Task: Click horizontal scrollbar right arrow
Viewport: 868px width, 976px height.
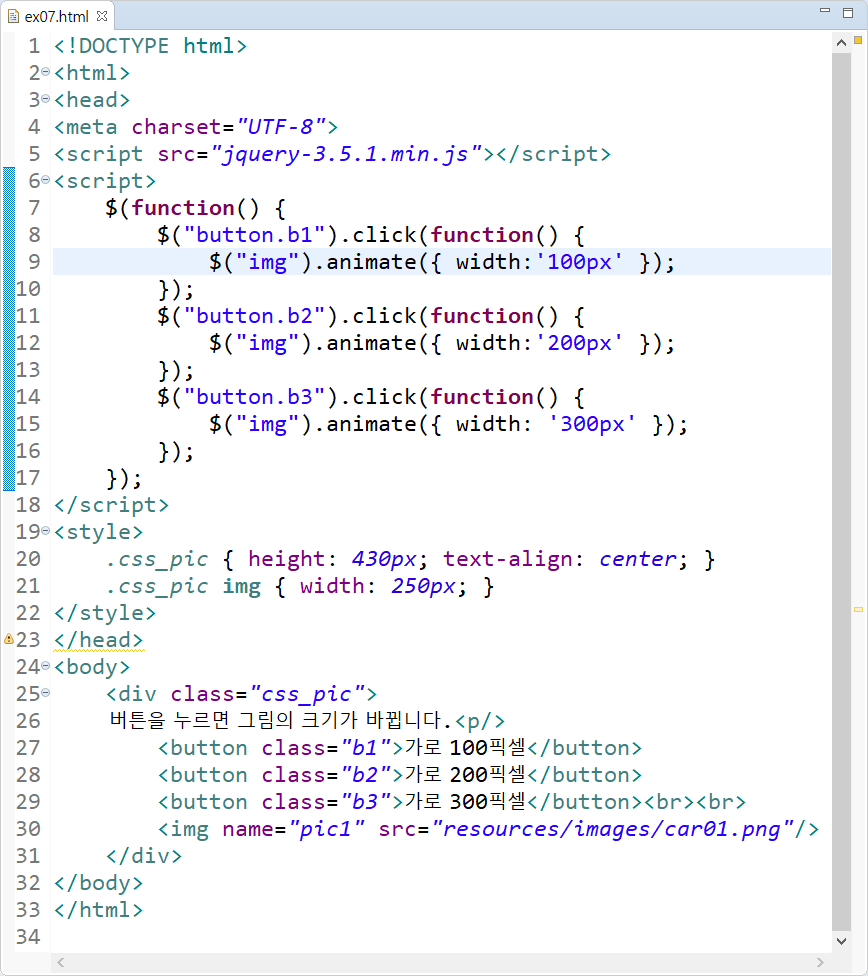Action: pos(820,962)
